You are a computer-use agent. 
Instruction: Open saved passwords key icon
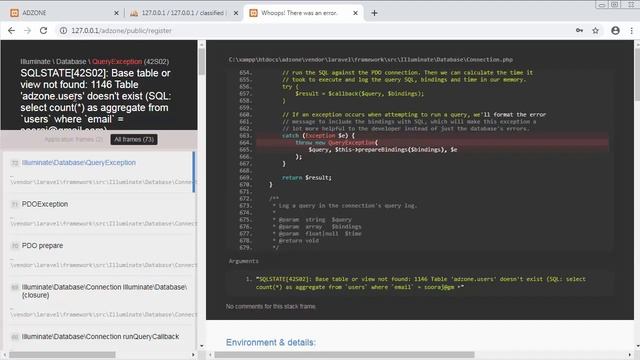tap(579, 31)
